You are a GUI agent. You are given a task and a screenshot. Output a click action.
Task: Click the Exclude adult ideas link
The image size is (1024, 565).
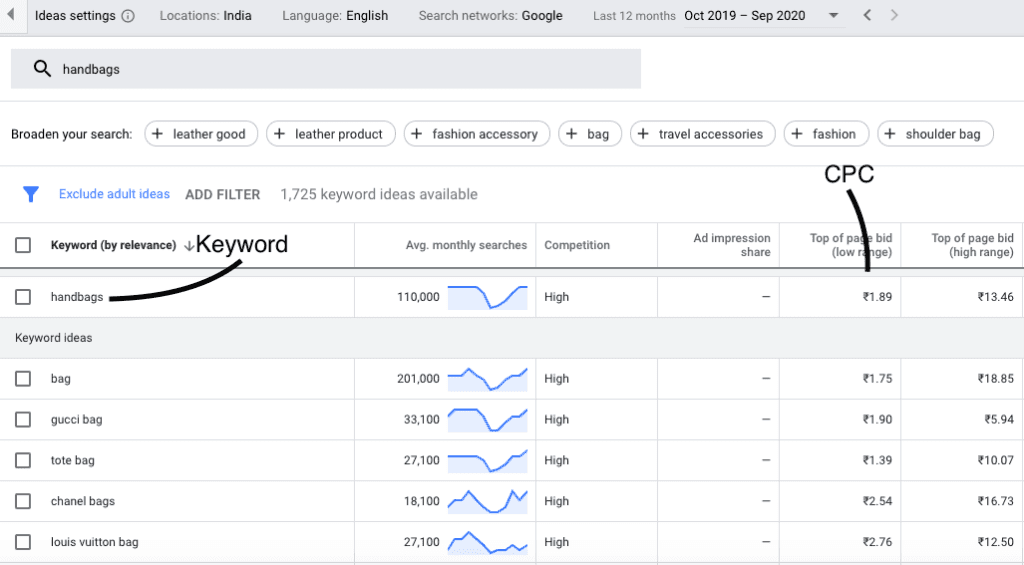tap(114, 194)
